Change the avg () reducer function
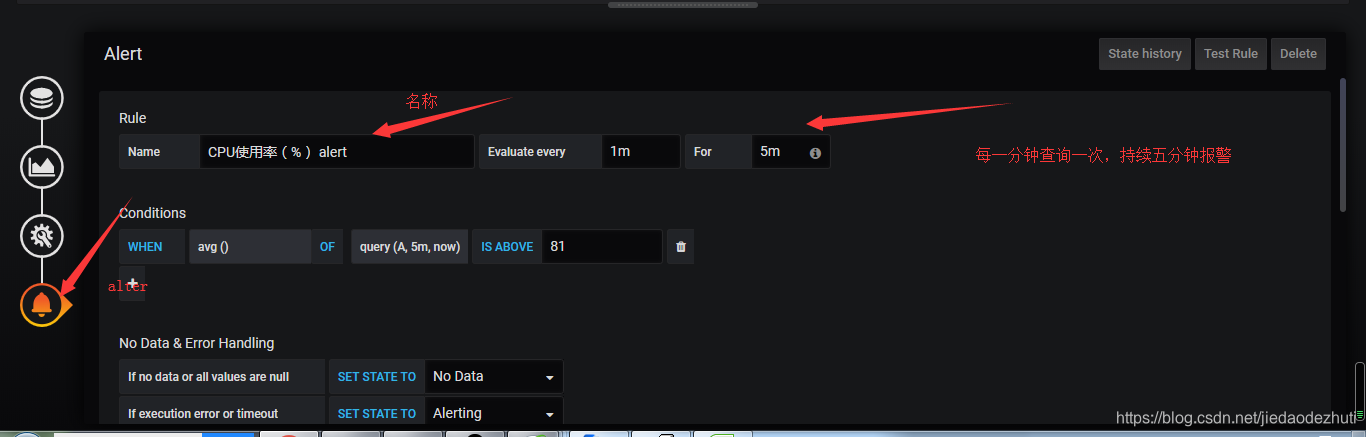This screenshot has width=1366, height=437. pyautogui.click(x=250, y=247)
